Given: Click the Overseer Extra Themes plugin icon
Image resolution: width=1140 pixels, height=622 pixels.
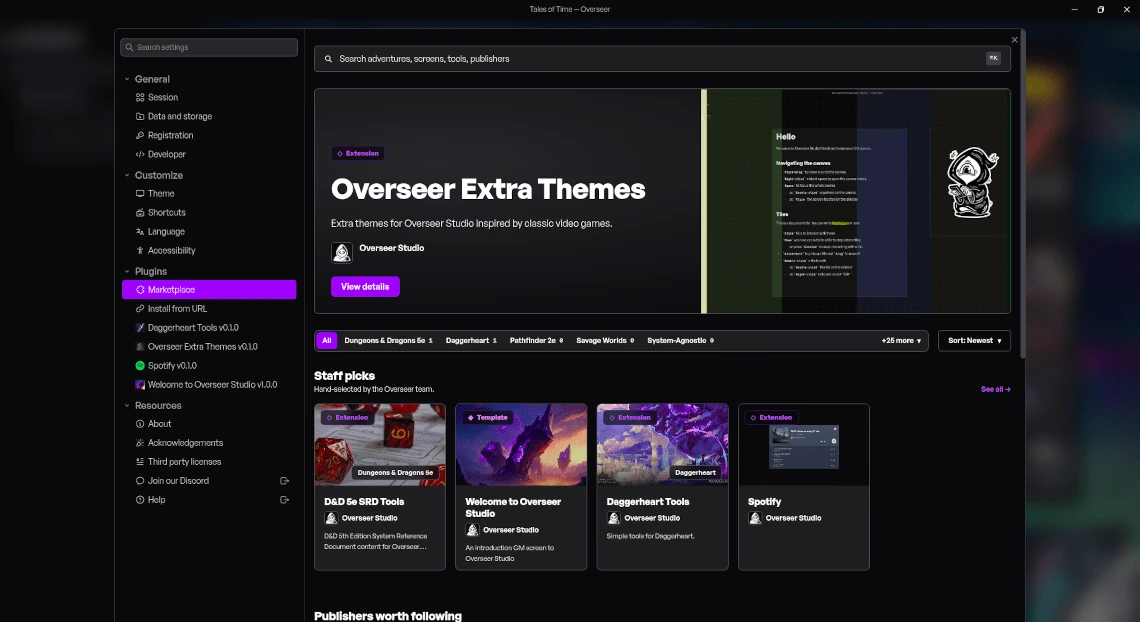Looking at the screenshot, I should [x=140, y=347].
